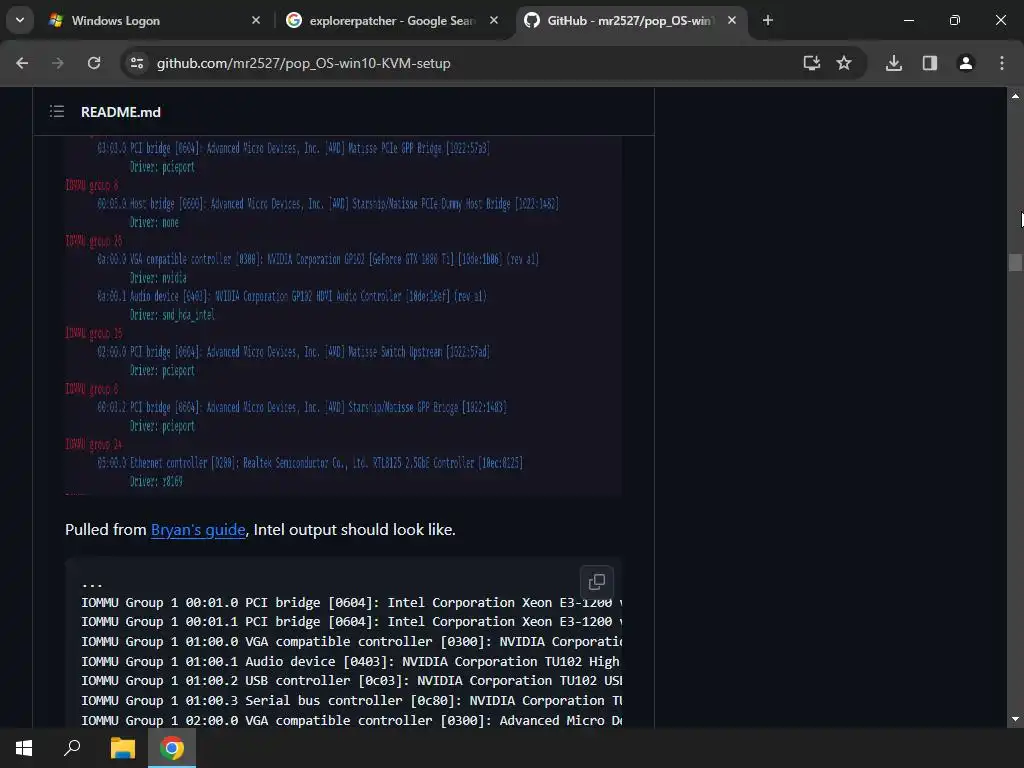Install app icon in address bar

tap(812, 63)
